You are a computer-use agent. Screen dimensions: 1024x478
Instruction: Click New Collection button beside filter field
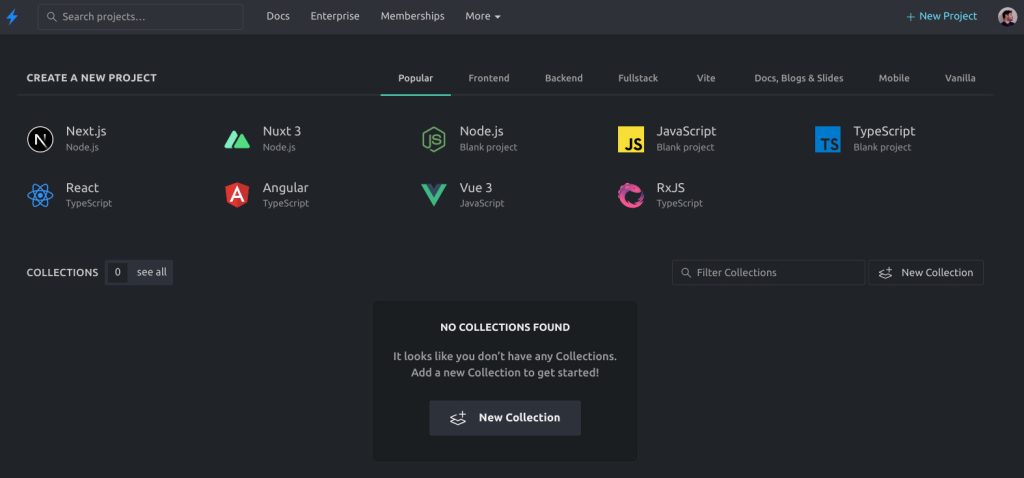coord(926,273)
